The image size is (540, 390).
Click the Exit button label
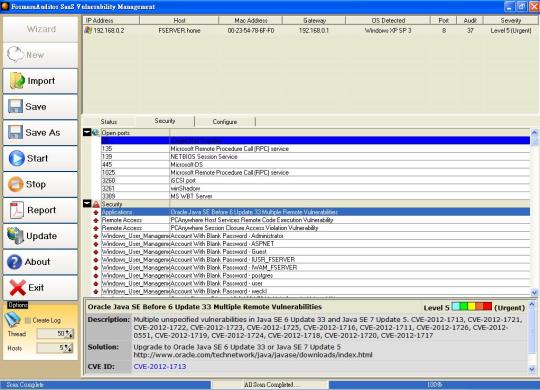(36, 288)
